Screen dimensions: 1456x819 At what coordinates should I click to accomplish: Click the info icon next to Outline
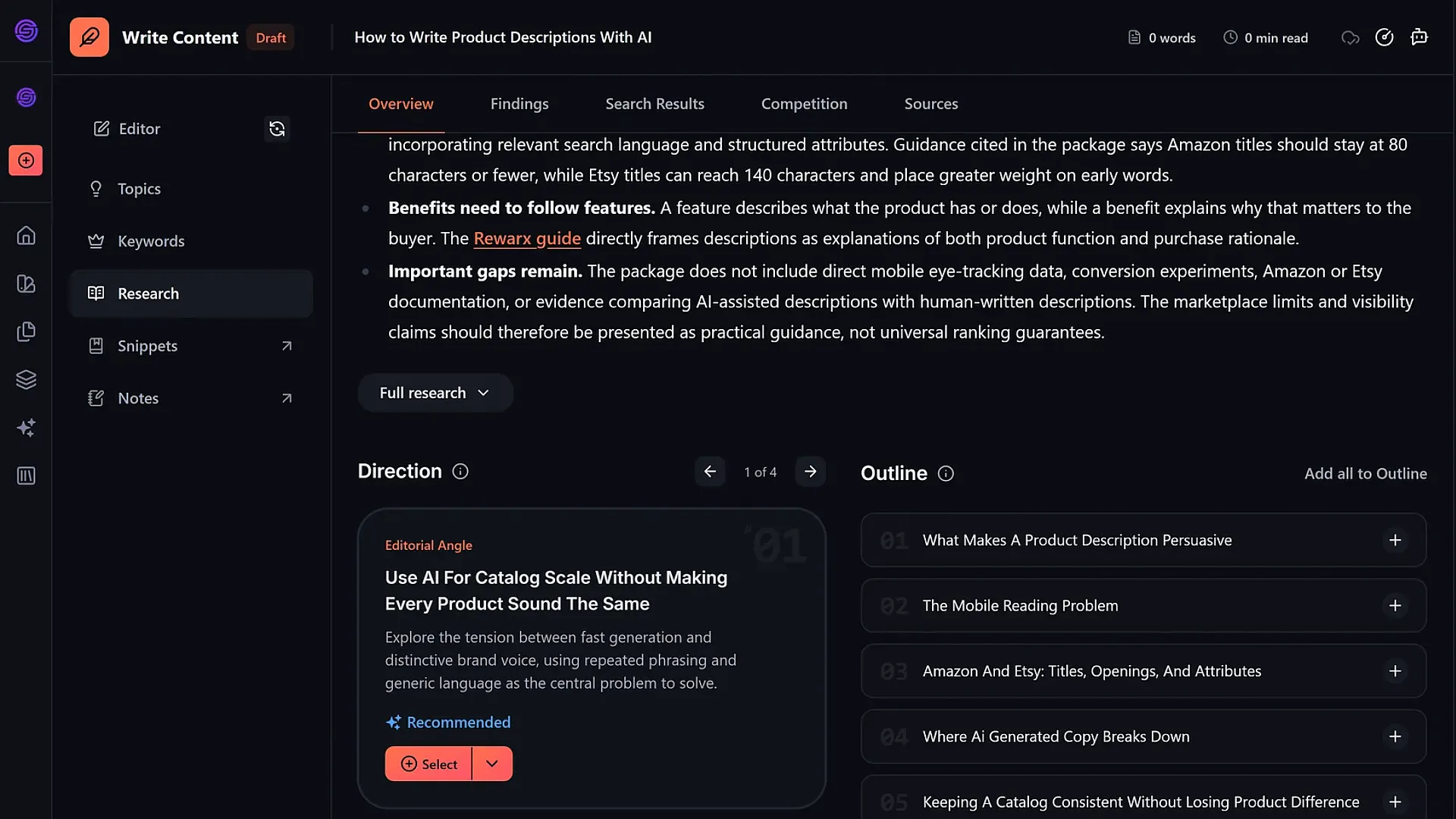pyautogui.click(x=946, y=473)
